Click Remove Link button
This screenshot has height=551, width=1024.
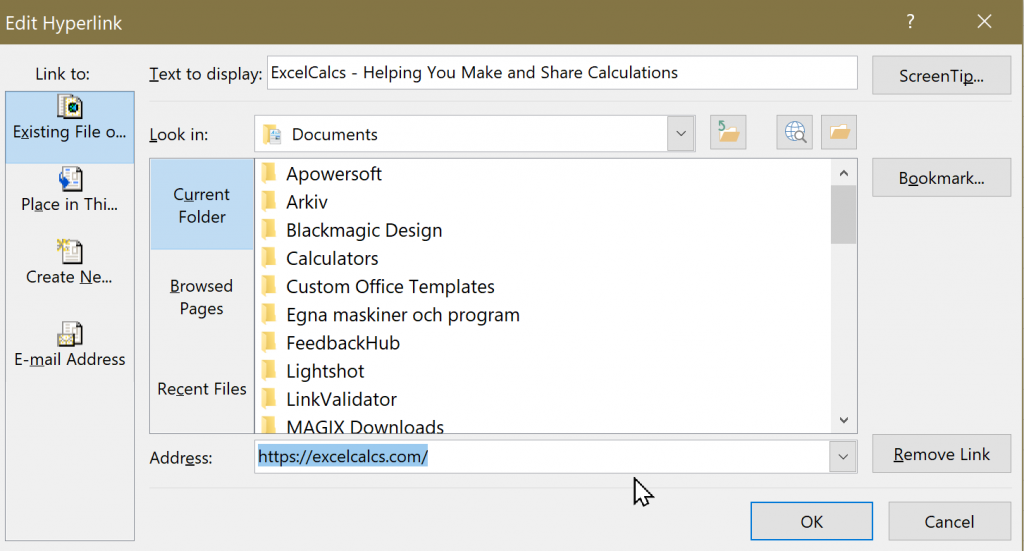pyautogui.click(x=941, y=454)
